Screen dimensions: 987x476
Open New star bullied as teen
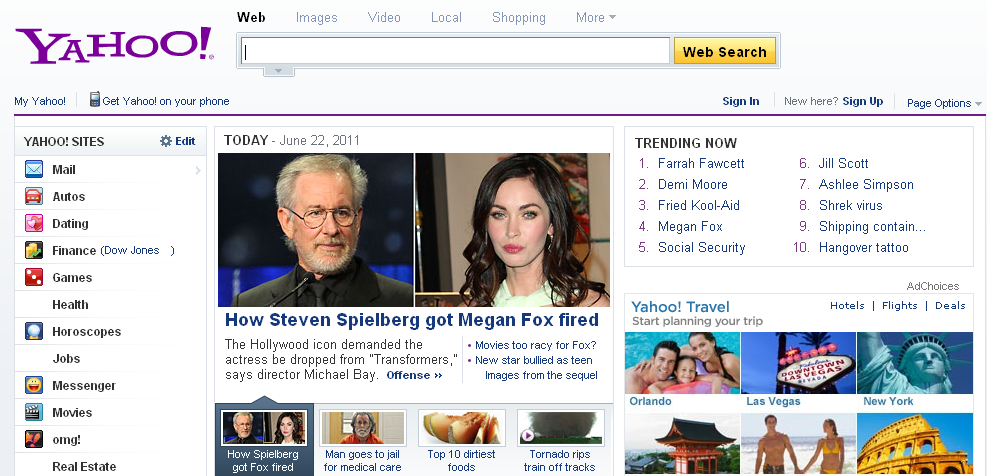point(533,360)
